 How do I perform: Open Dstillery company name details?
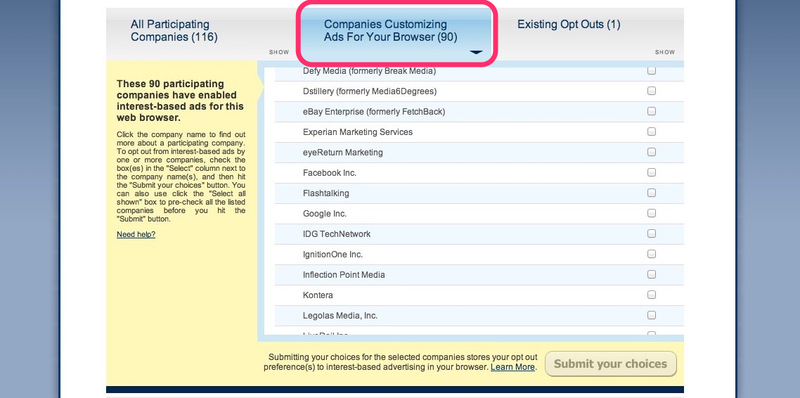369,91
